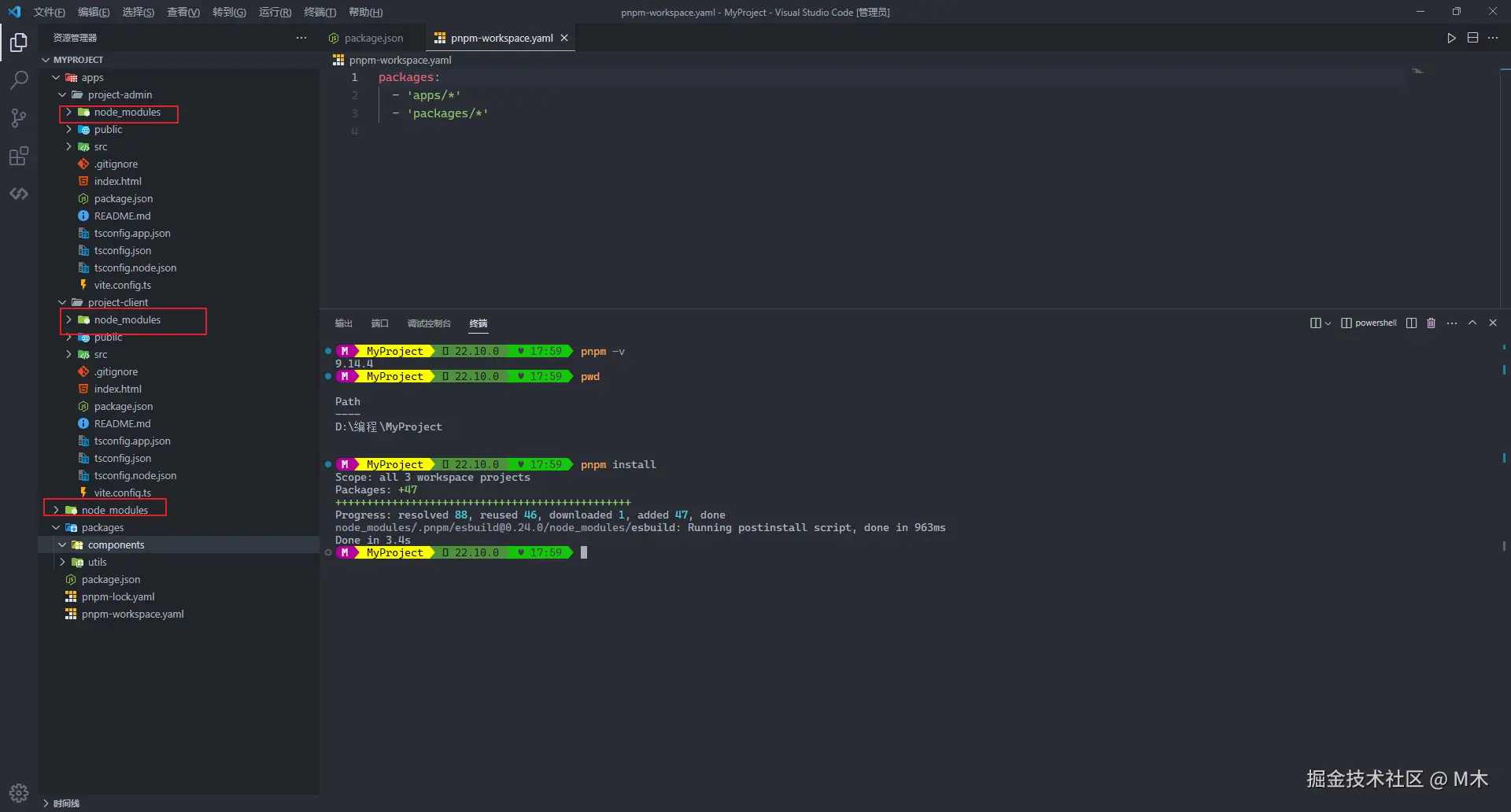Open the 转到(G) menu

[x=229, y=12]
